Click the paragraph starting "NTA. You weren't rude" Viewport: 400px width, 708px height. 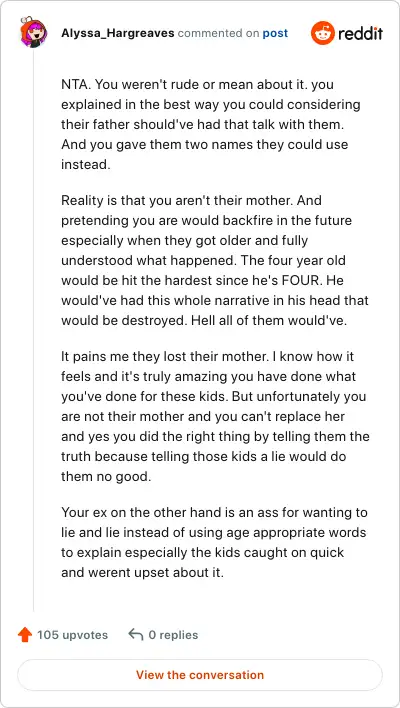[211, 125]
